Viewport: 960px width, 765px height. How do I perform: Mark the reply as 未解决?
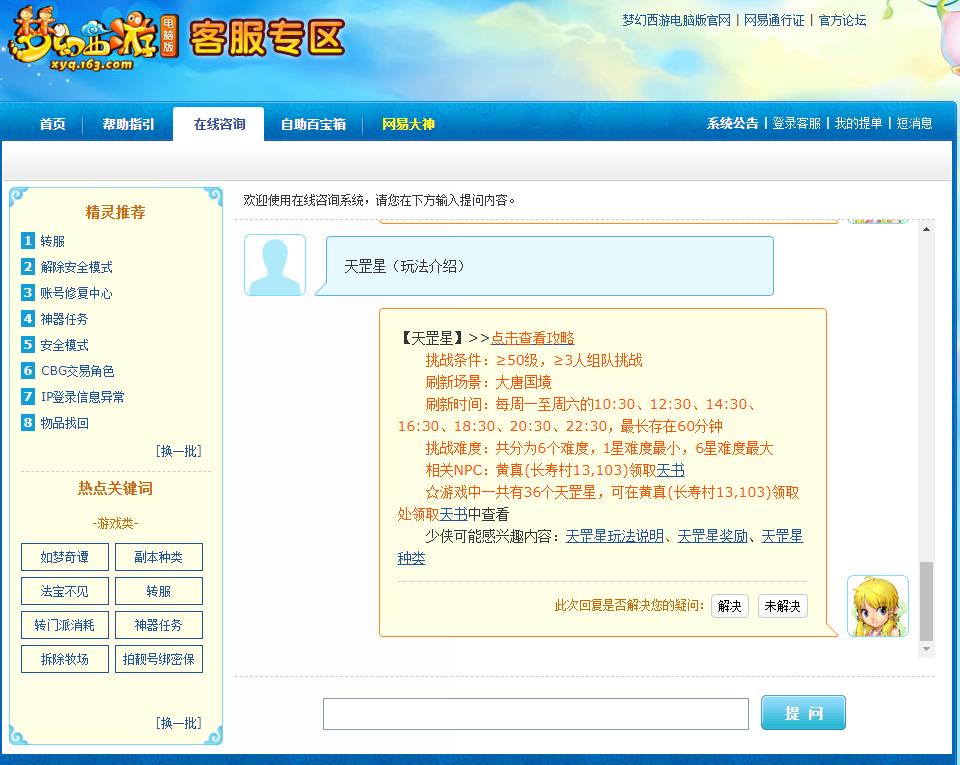[782, 606]
